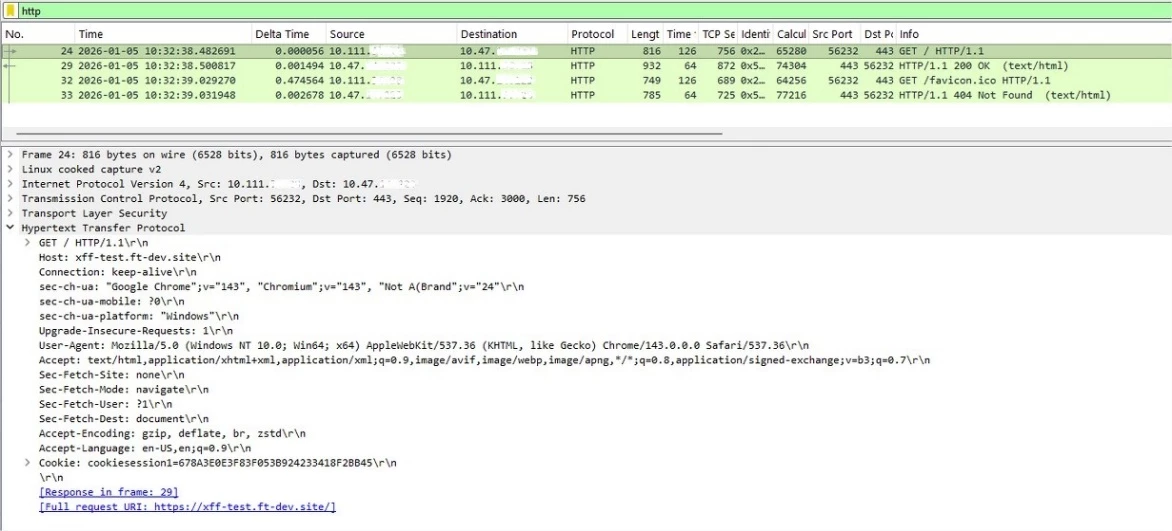The height and width of the screenshot is (531, 1172).
Task: Sort packets by No. column header
Action: (38, 34)
